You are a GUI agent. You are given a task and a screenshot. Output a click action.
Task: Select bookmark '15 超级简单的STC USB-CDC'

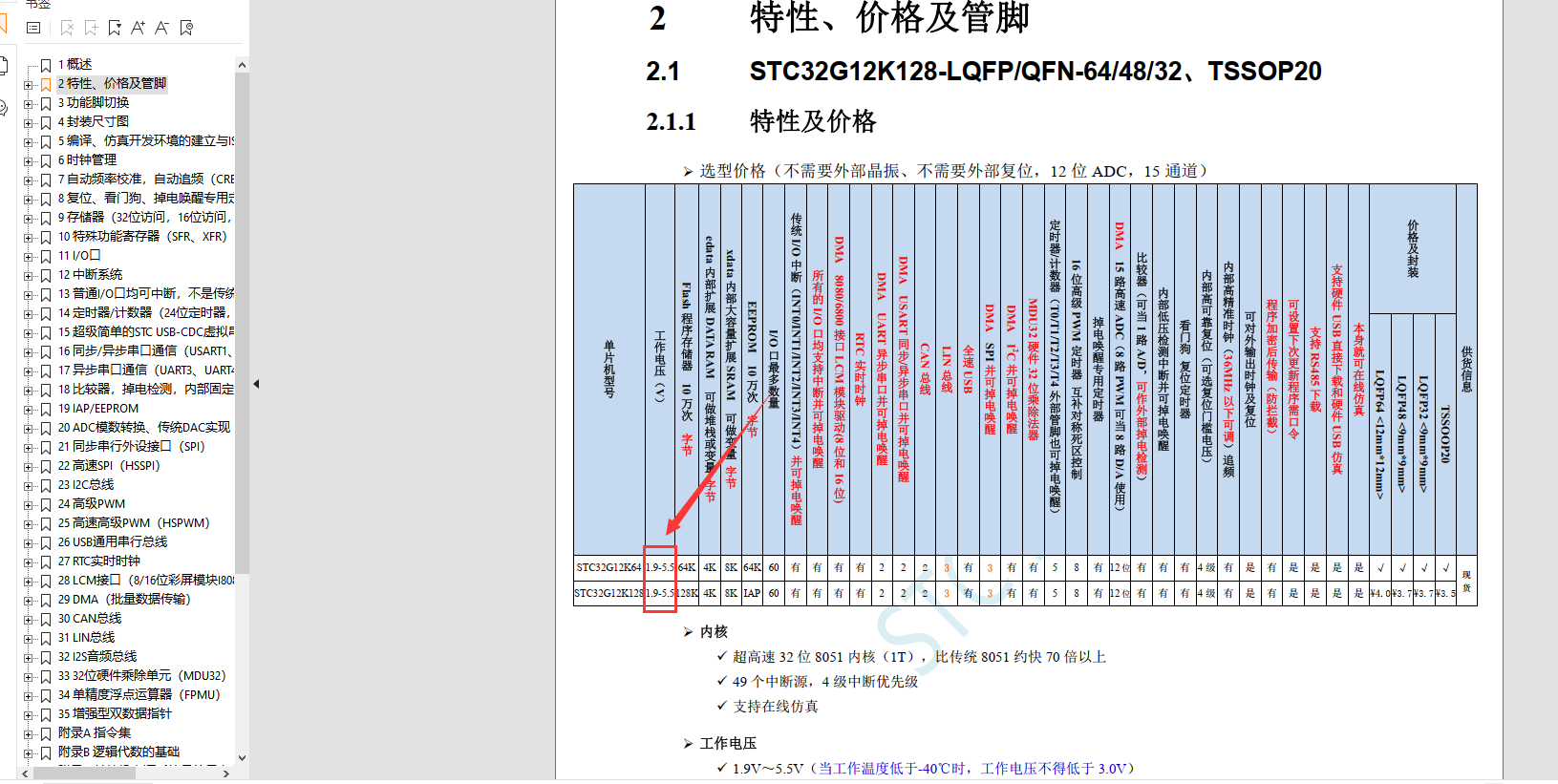pos(145,331)
